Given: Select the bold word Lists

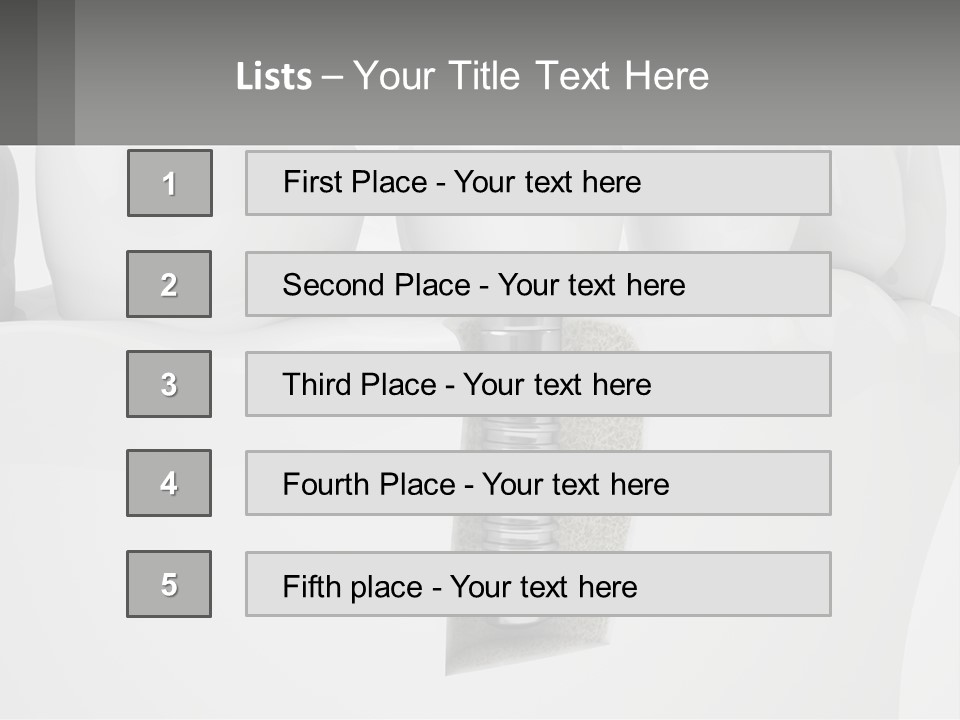Looking at the screenshot, I should 274,77.
